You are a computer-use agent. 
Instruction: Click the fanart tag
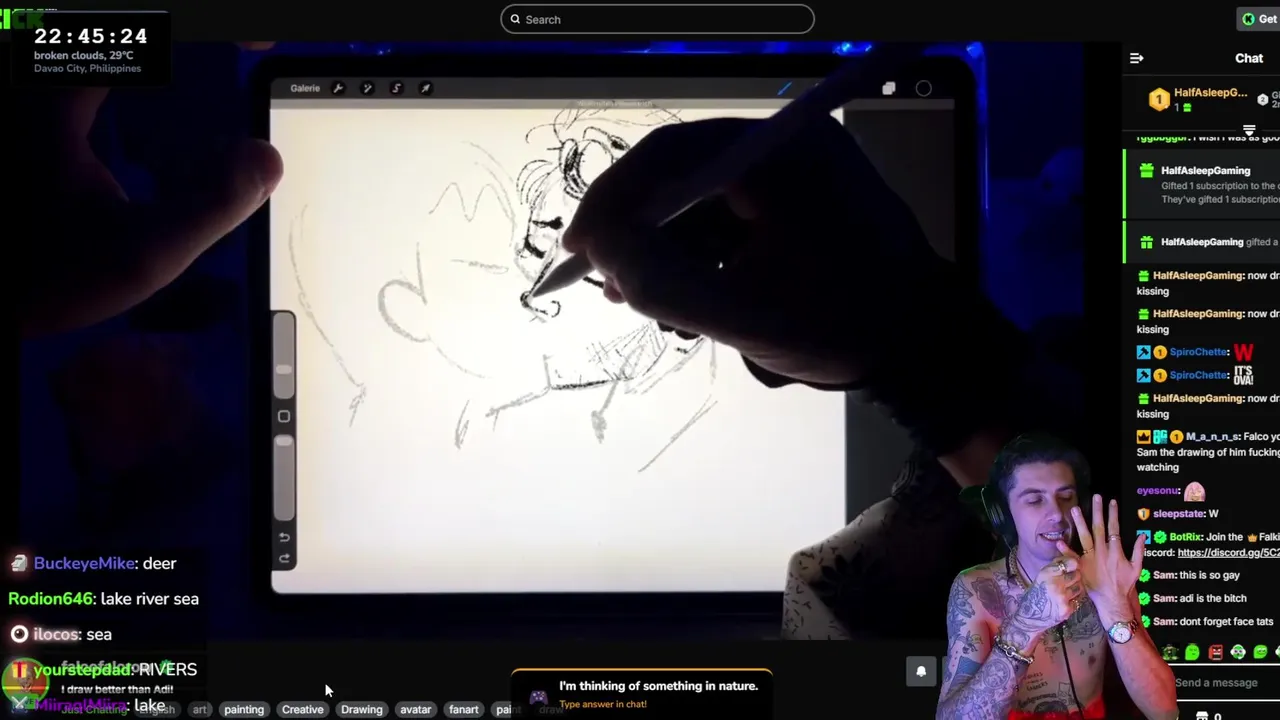coord(463,710)
